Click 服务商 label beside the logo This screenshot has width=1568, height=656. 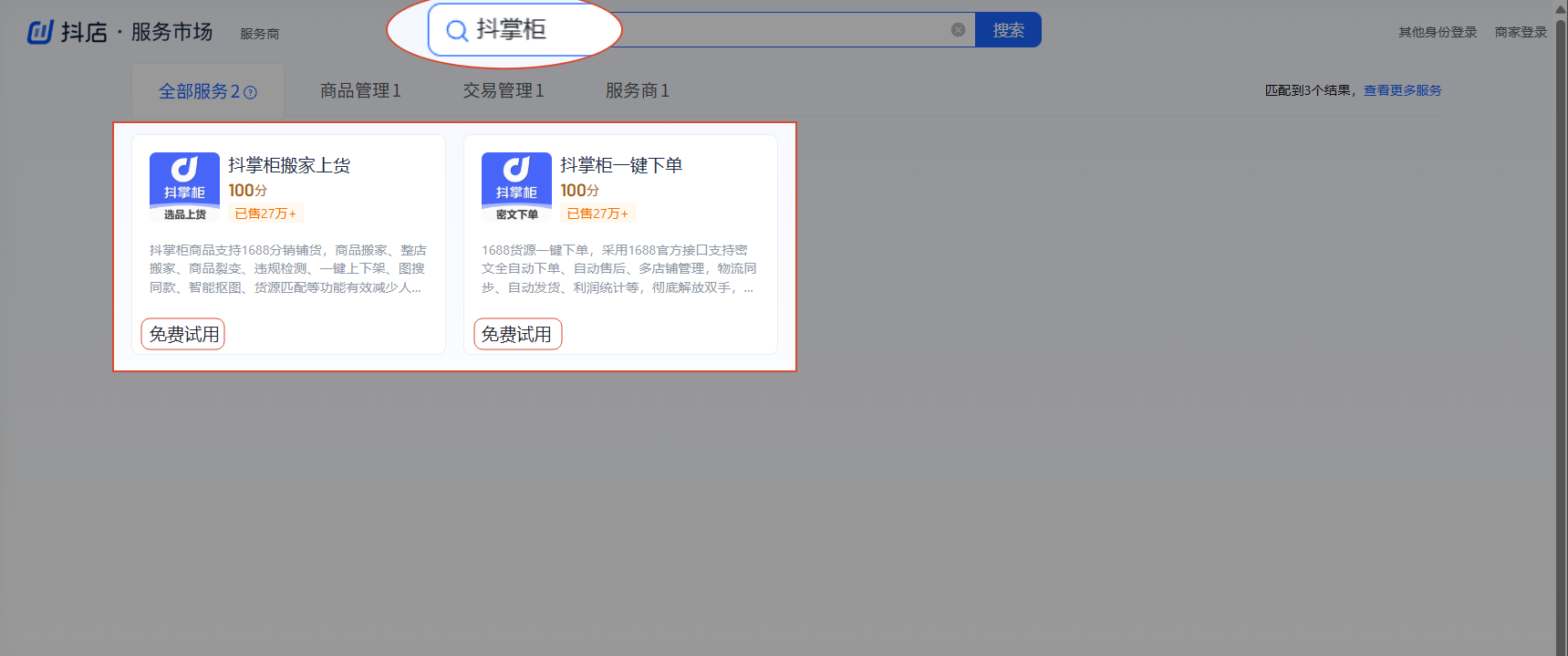260,34
